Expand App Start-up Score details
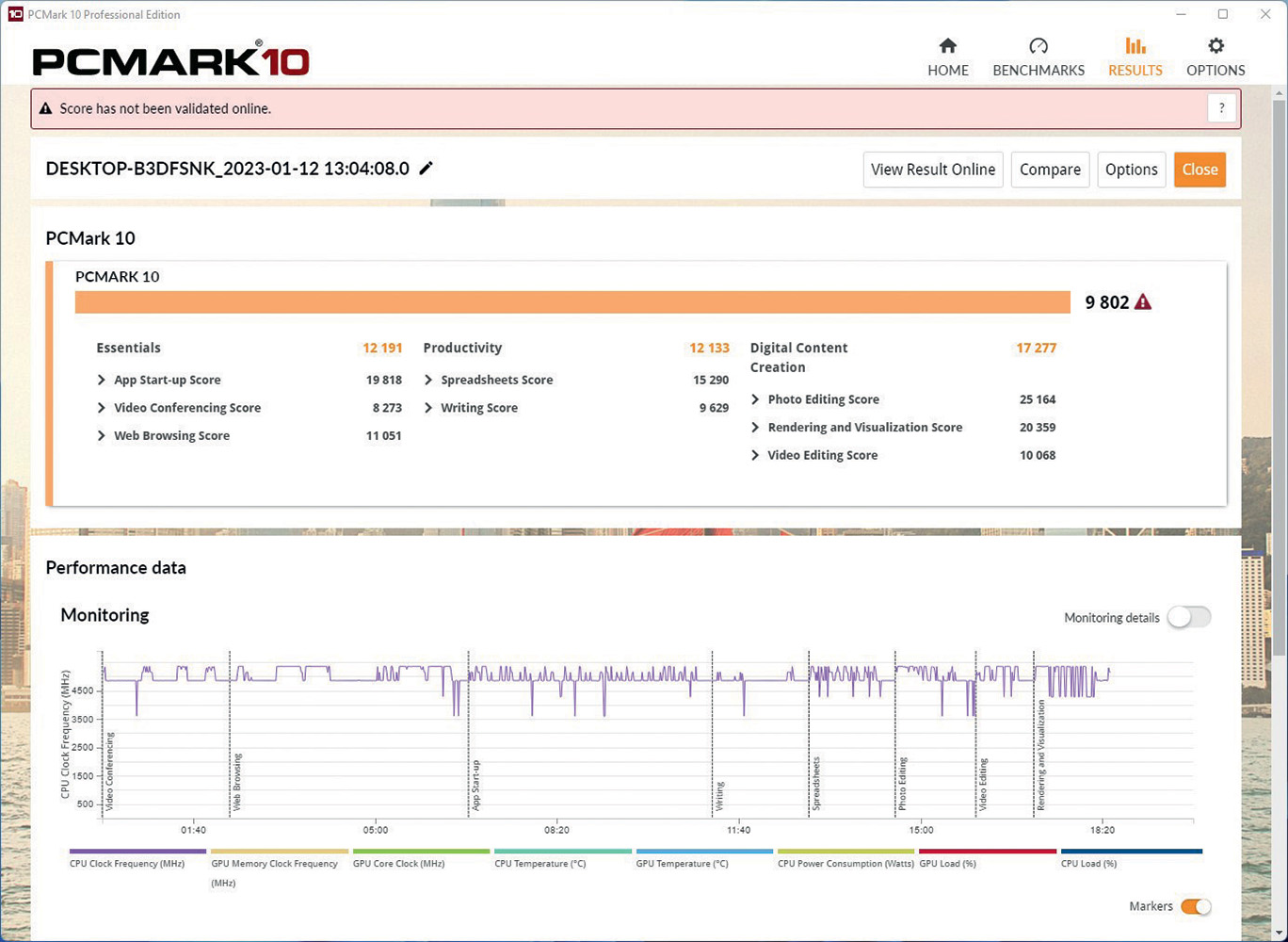1288x942 pixels. click(102, 380)
